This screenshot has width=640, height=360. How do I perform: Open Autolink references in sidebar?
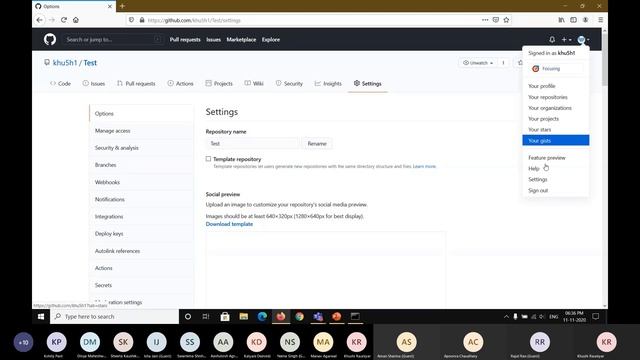tap(141, 251)
